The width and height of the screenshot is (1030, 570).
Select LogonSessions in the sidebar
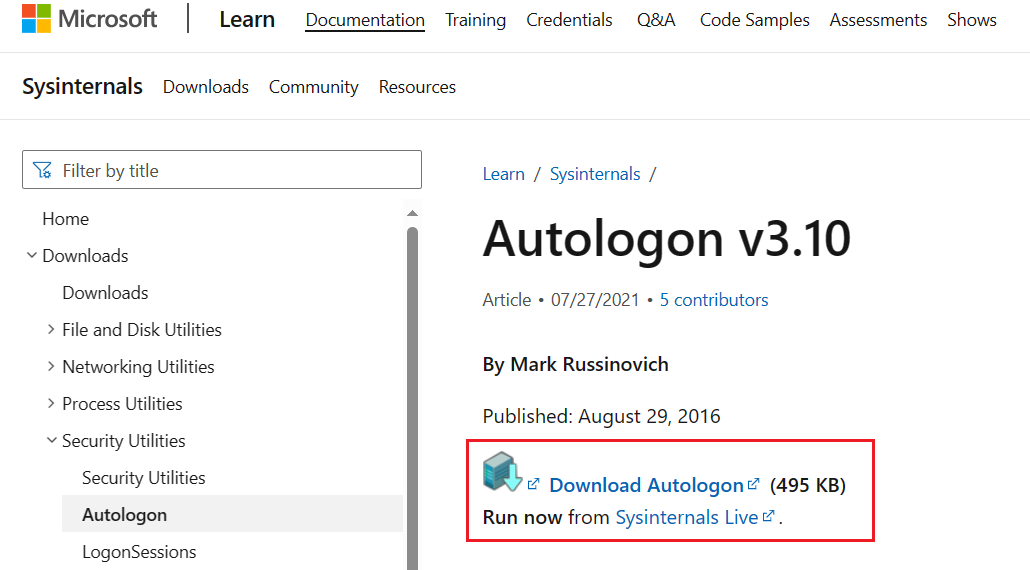coord(139,552)
